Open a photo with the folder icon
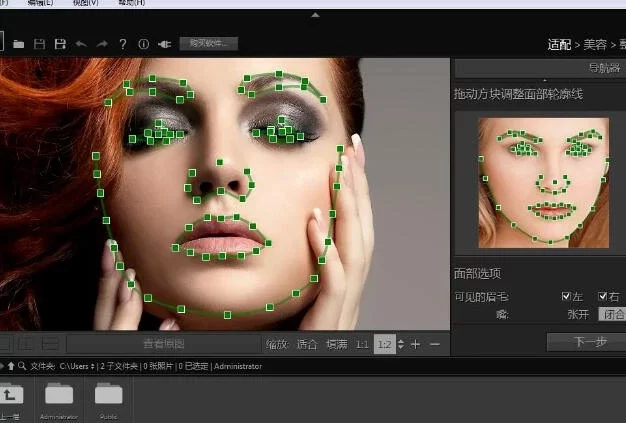Screen dimensions: 626x423 click(x=18, y=44)
